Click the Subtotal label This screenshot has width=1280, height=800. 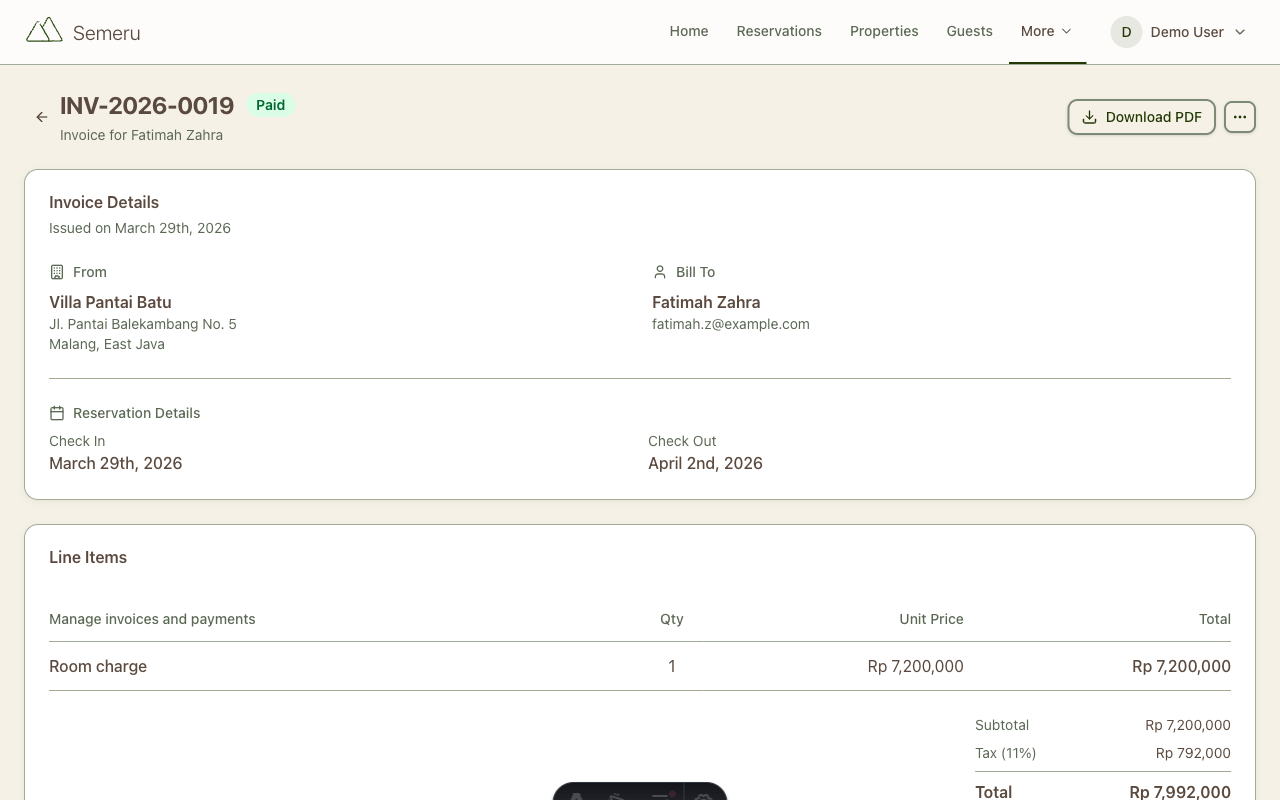point(1002,725)
